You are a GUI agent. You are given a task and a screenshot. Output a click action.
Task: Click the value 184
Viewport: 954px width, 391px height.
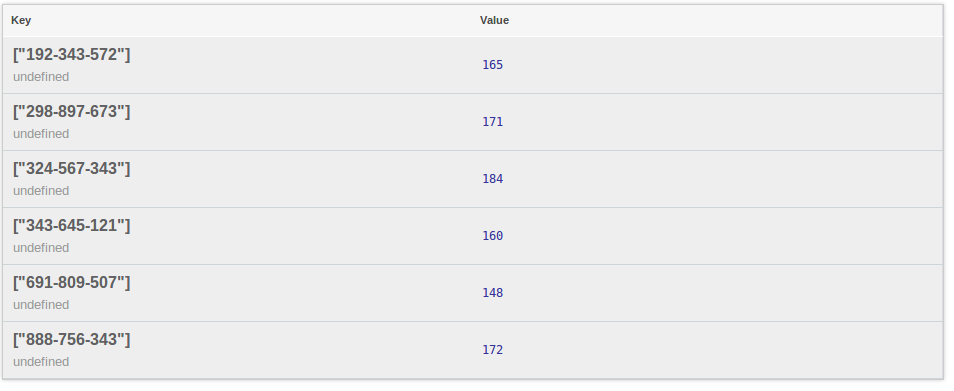click(x=493, y=179)
